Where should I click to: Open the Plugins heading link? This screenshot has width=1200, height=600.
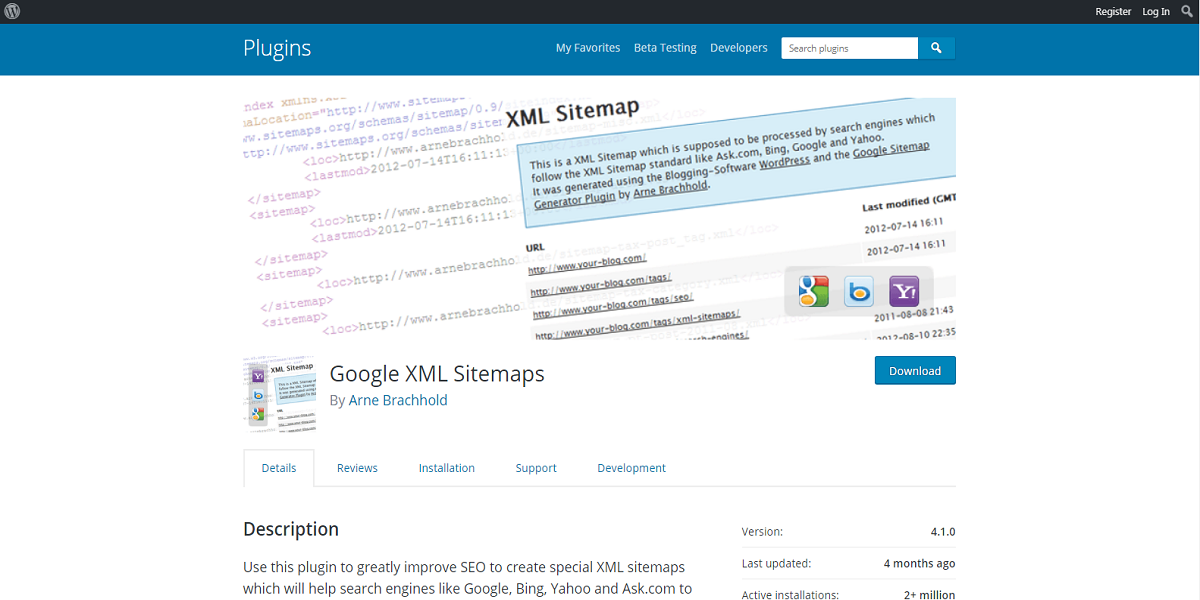pos(277,48)
